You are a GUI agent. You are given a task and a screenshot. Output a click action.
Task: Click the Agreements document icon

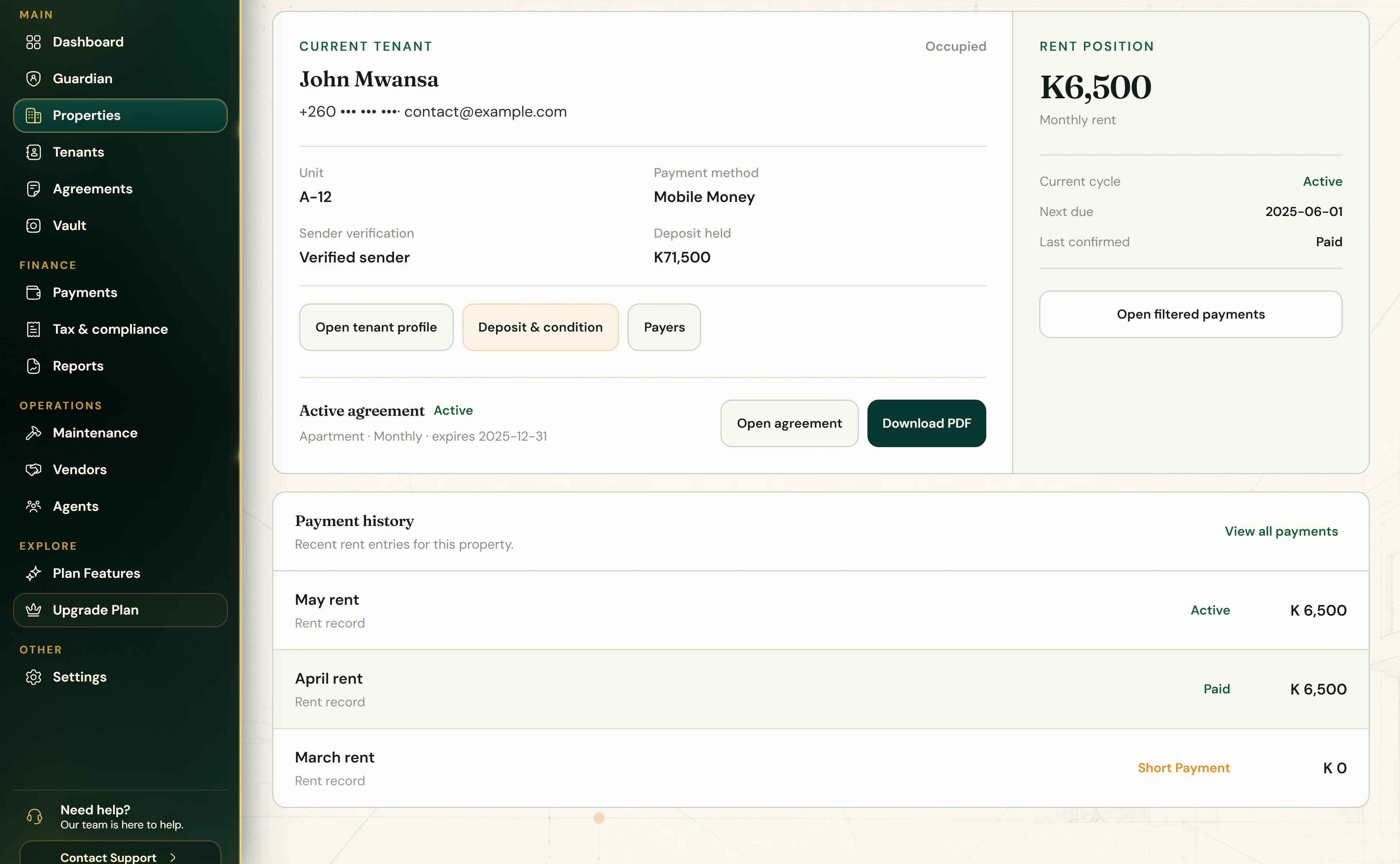34,189
